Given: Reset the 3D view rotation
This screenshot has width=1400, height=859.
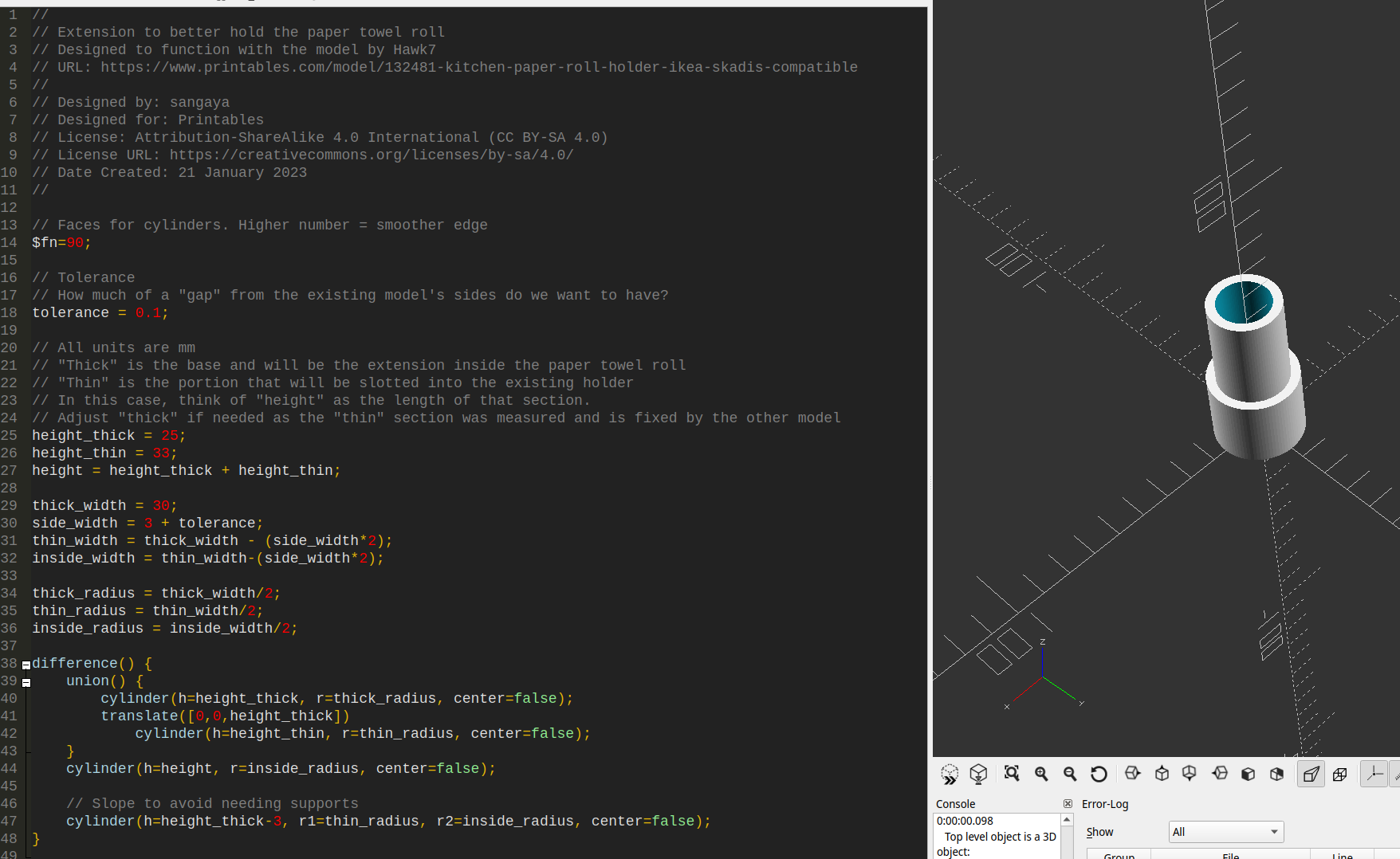Looking at the screenshot, I should (x=1099, y=774).
